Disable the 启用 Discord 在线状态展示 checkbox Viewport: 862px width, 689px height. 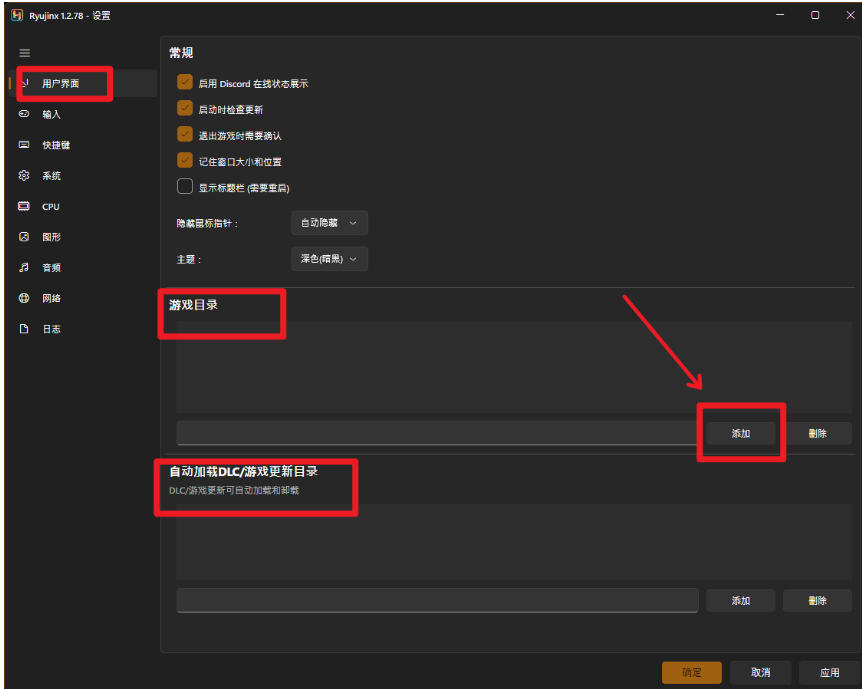185,83
